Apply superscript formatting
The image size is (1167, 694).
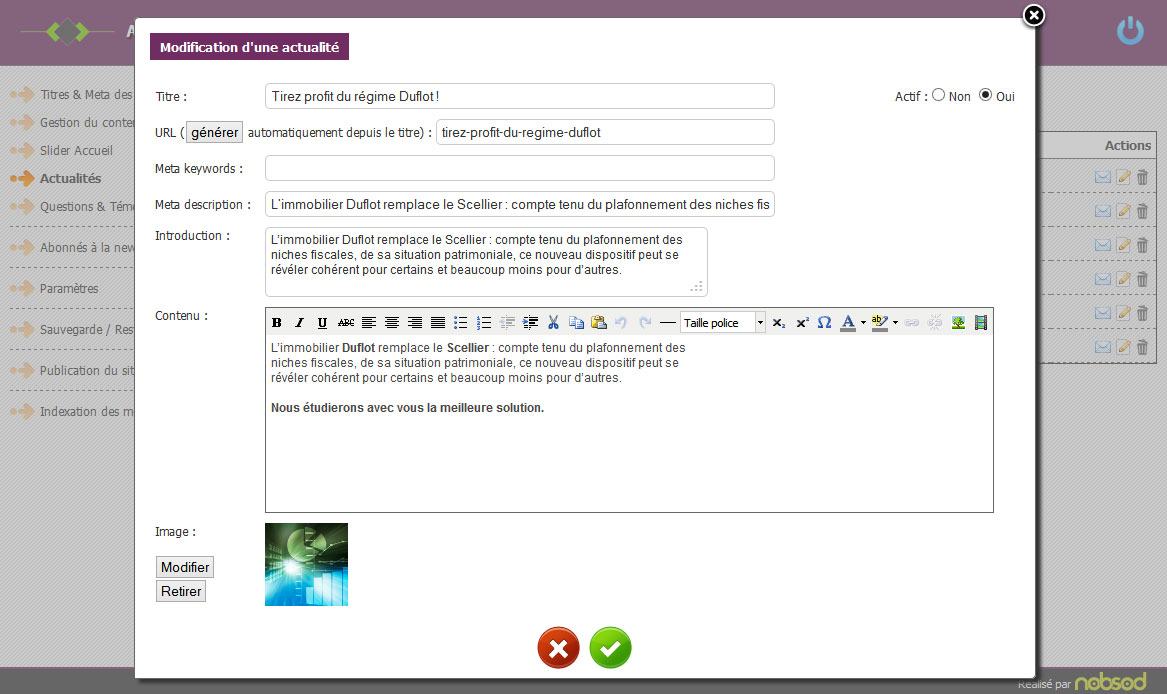click(x=802, y=322)
